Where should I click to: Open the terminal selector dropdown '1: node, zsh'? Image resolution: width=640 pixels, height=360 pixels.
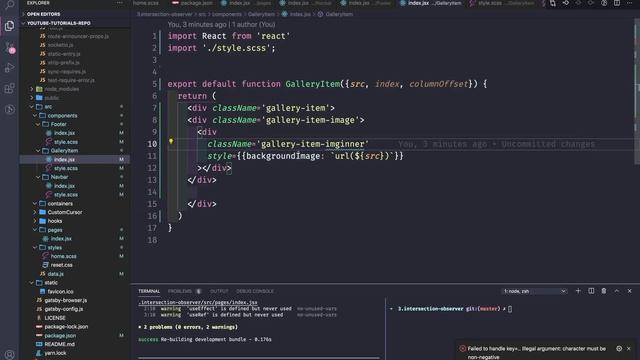click(x=534, y=291)
